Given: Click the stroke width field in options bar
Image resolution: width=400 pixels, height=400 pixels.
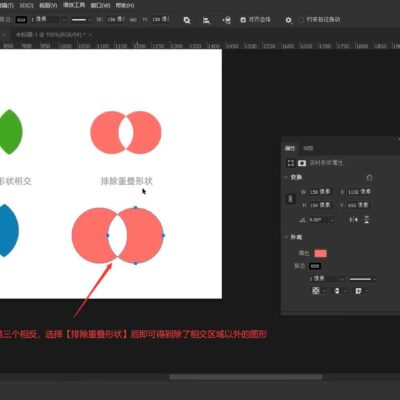Looking at the screenshot, I should (45, 20).
